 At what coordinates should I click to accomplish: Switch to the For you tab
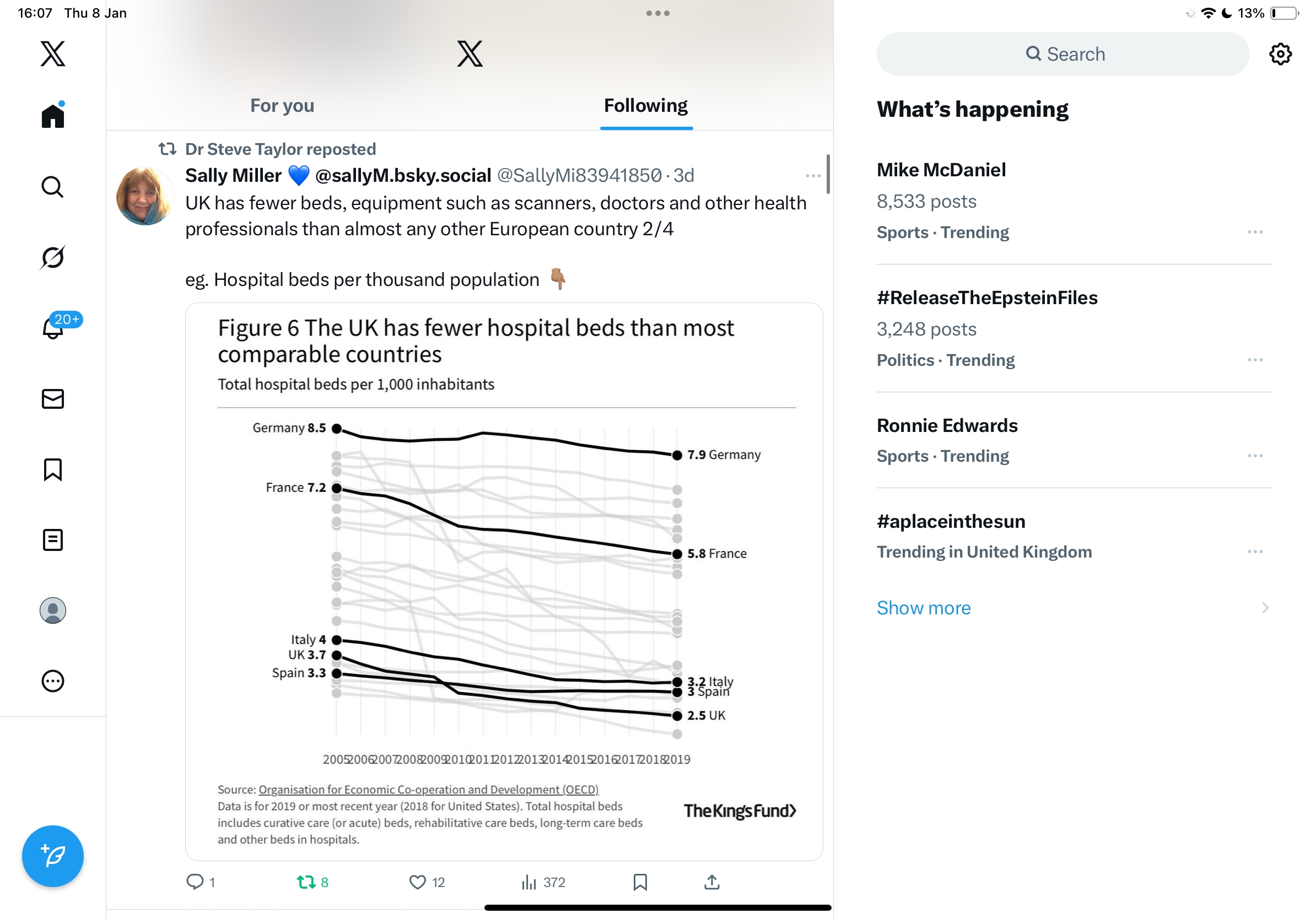(282, 105)
